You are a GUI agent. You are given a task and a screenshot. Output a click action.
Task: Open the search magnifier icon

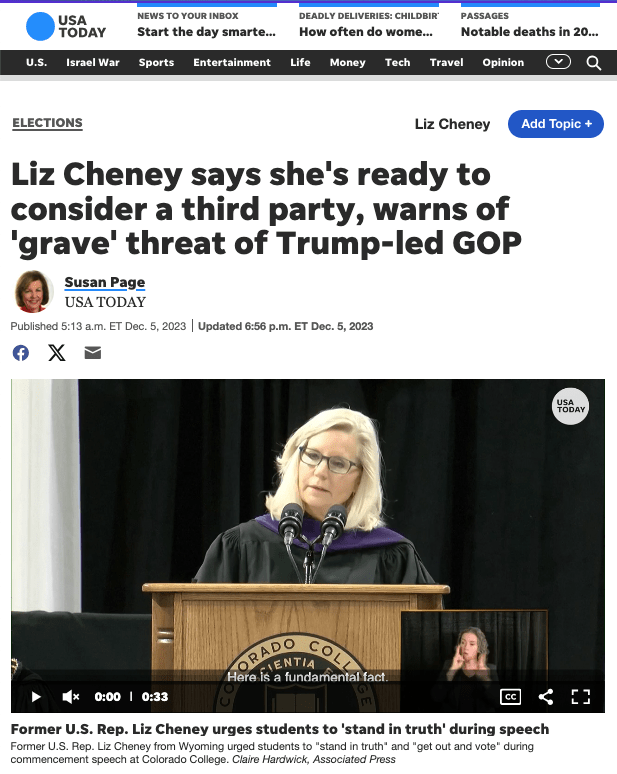594,63
